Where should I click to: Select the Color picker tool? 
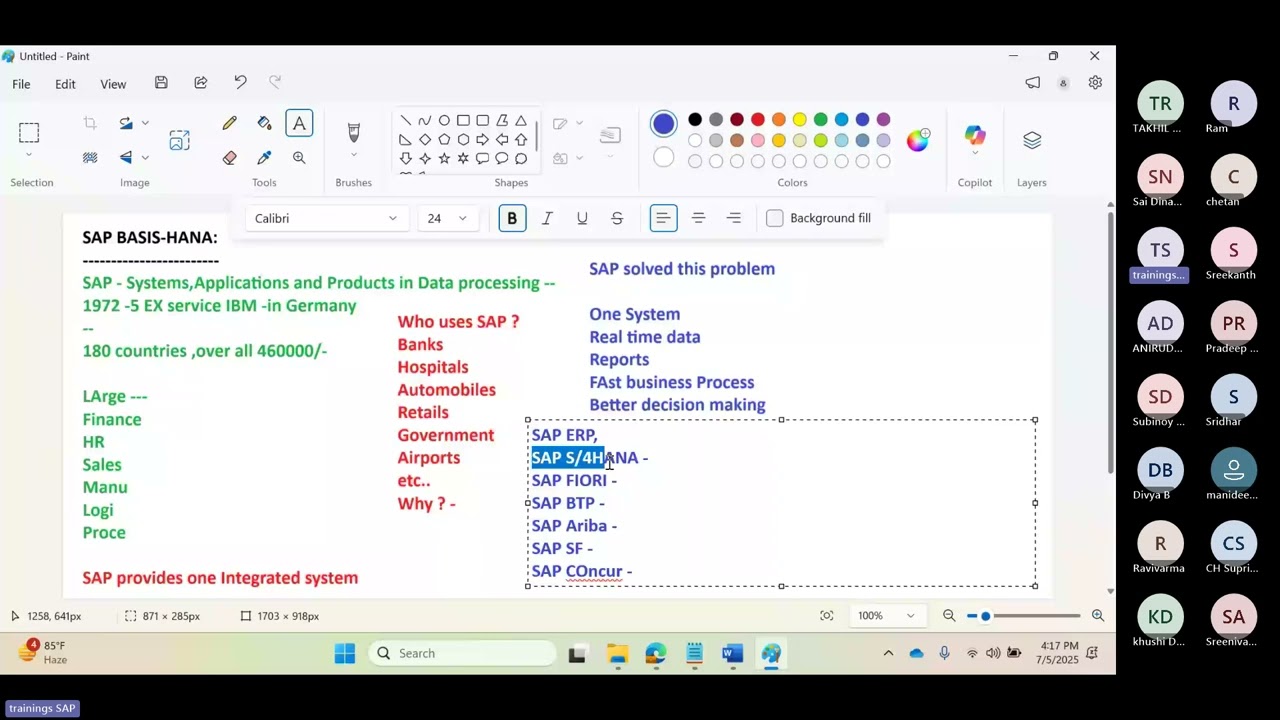pyautogui.click(x=264, y=158)
